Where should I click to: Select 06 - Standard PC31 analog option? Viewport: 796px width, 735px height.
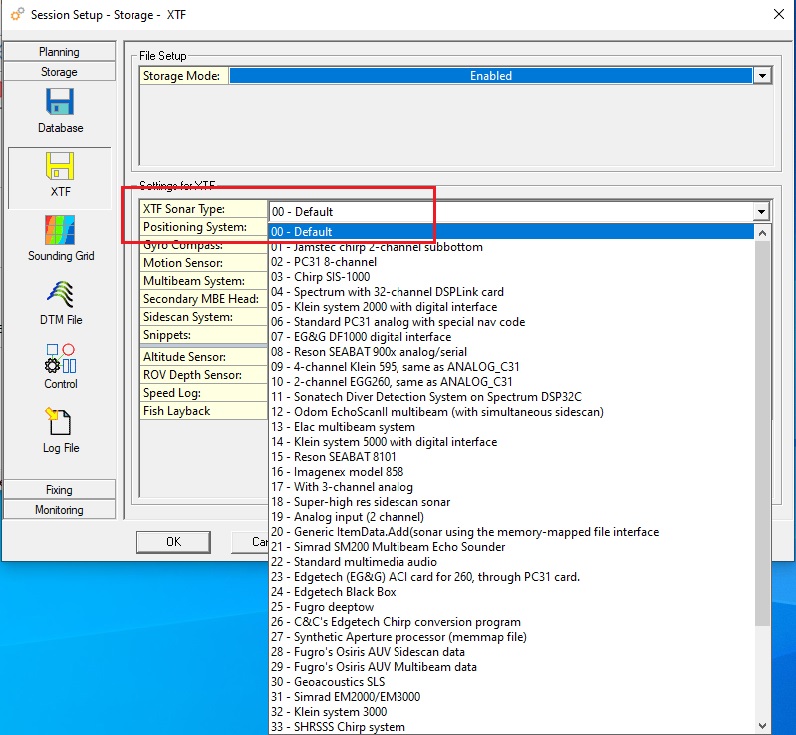coord(511,322)
